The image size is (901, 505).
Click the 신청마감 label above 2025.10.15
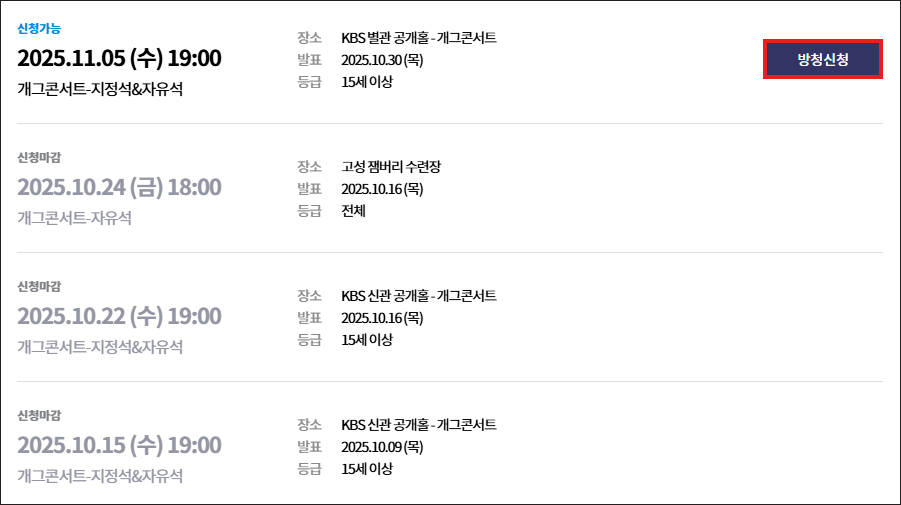click(x=39, y=415)
